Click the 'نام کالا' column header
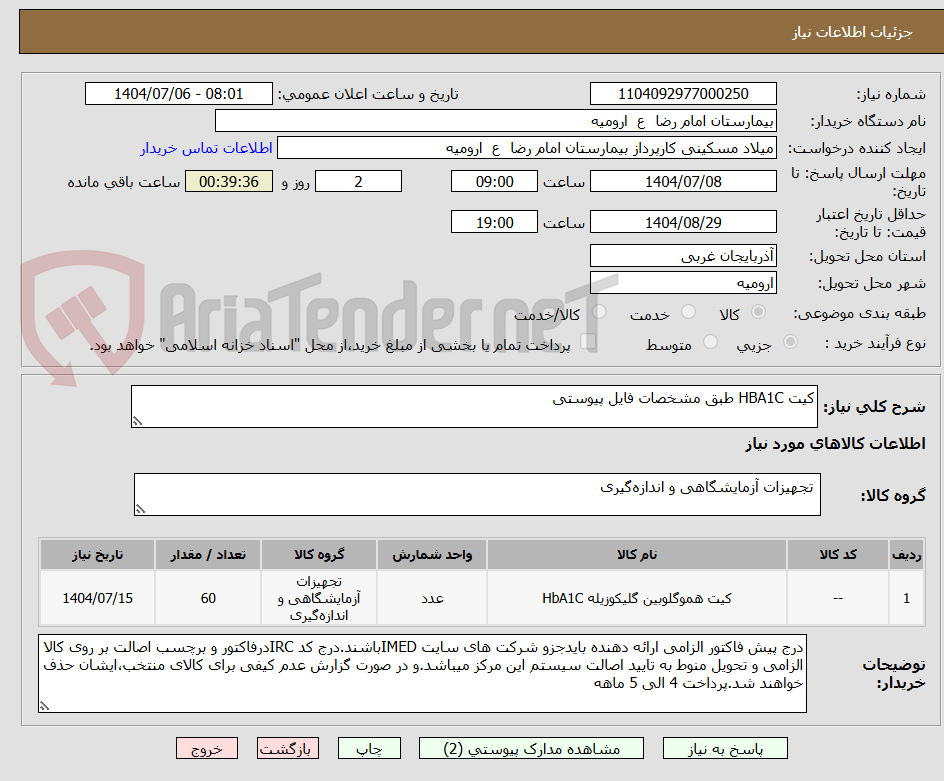The width and height of the screenshot is (944, 781). pyautogui.click(x=637, y=555)
